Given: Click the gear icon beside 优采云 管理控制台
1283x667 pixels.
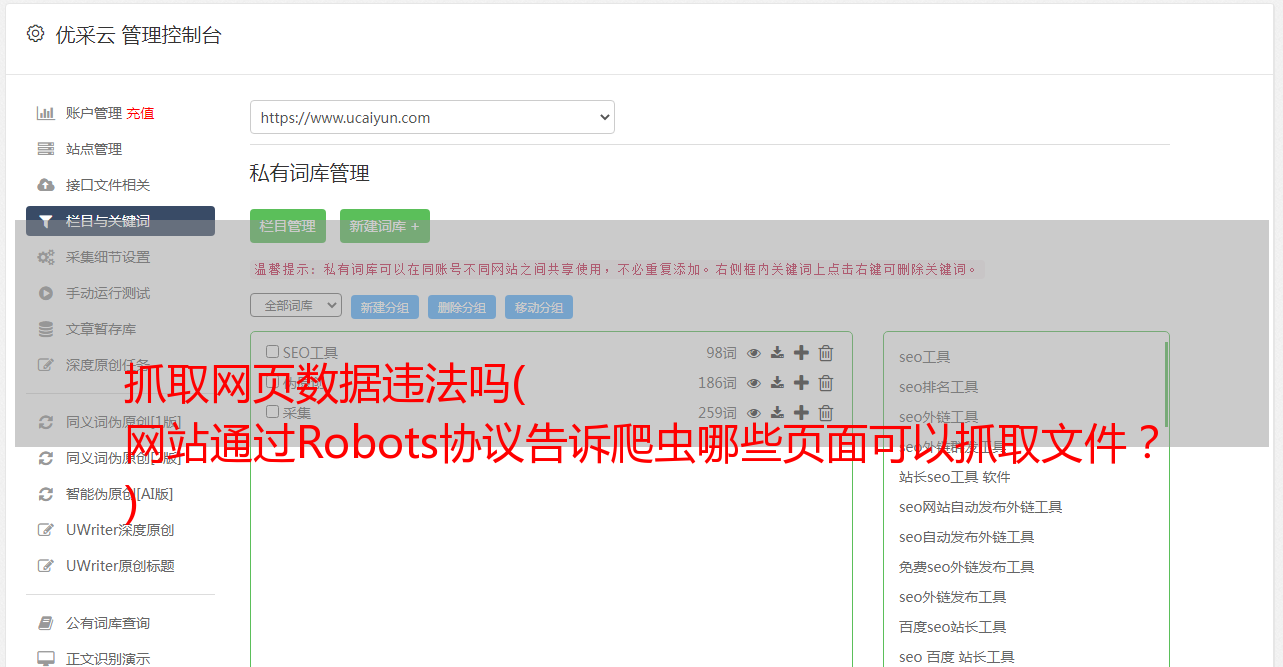Looking at the screenshot, I should pyautogui.click(x=35, y=34).
